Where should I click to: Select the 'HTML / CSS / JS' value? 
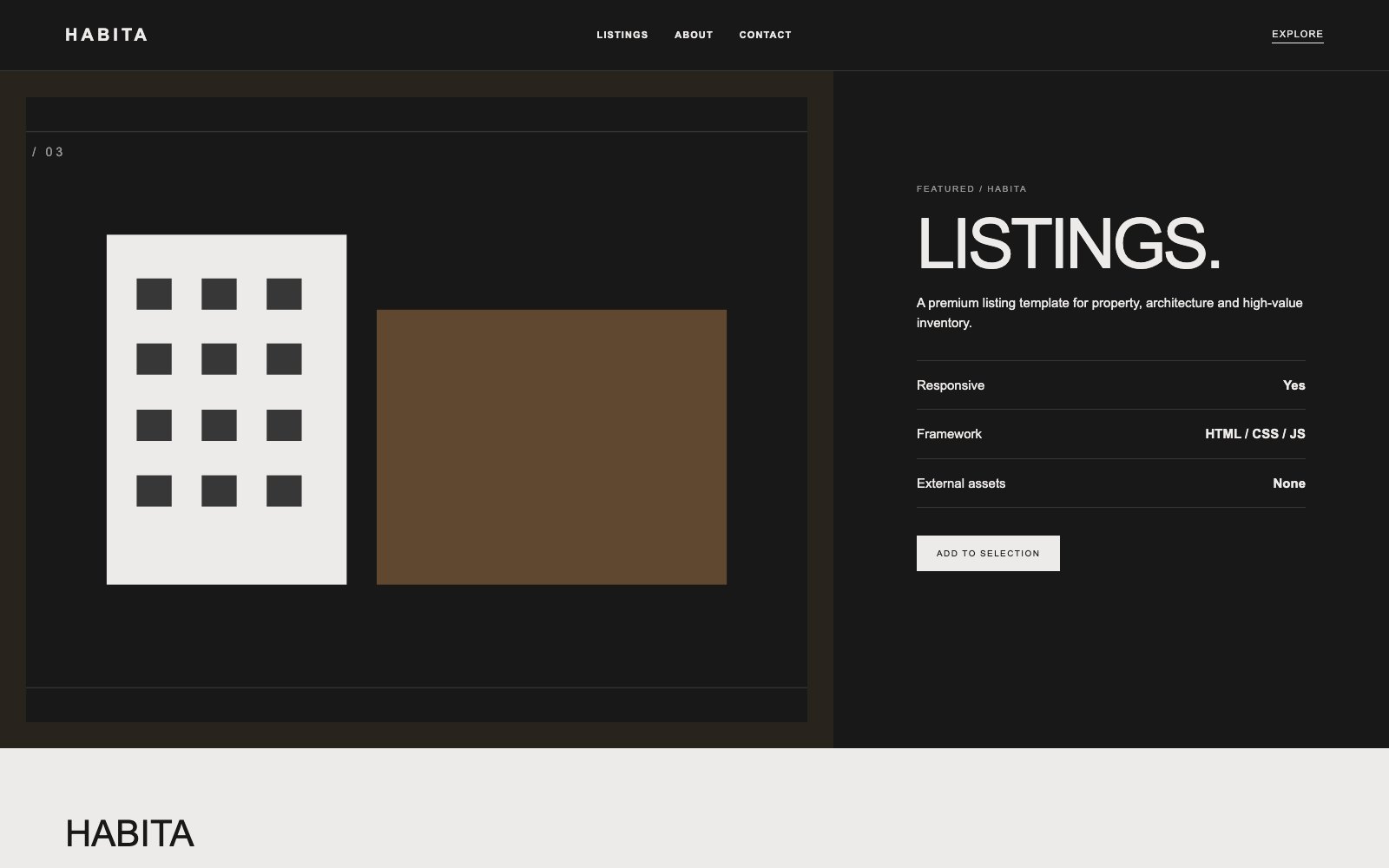1255,434
